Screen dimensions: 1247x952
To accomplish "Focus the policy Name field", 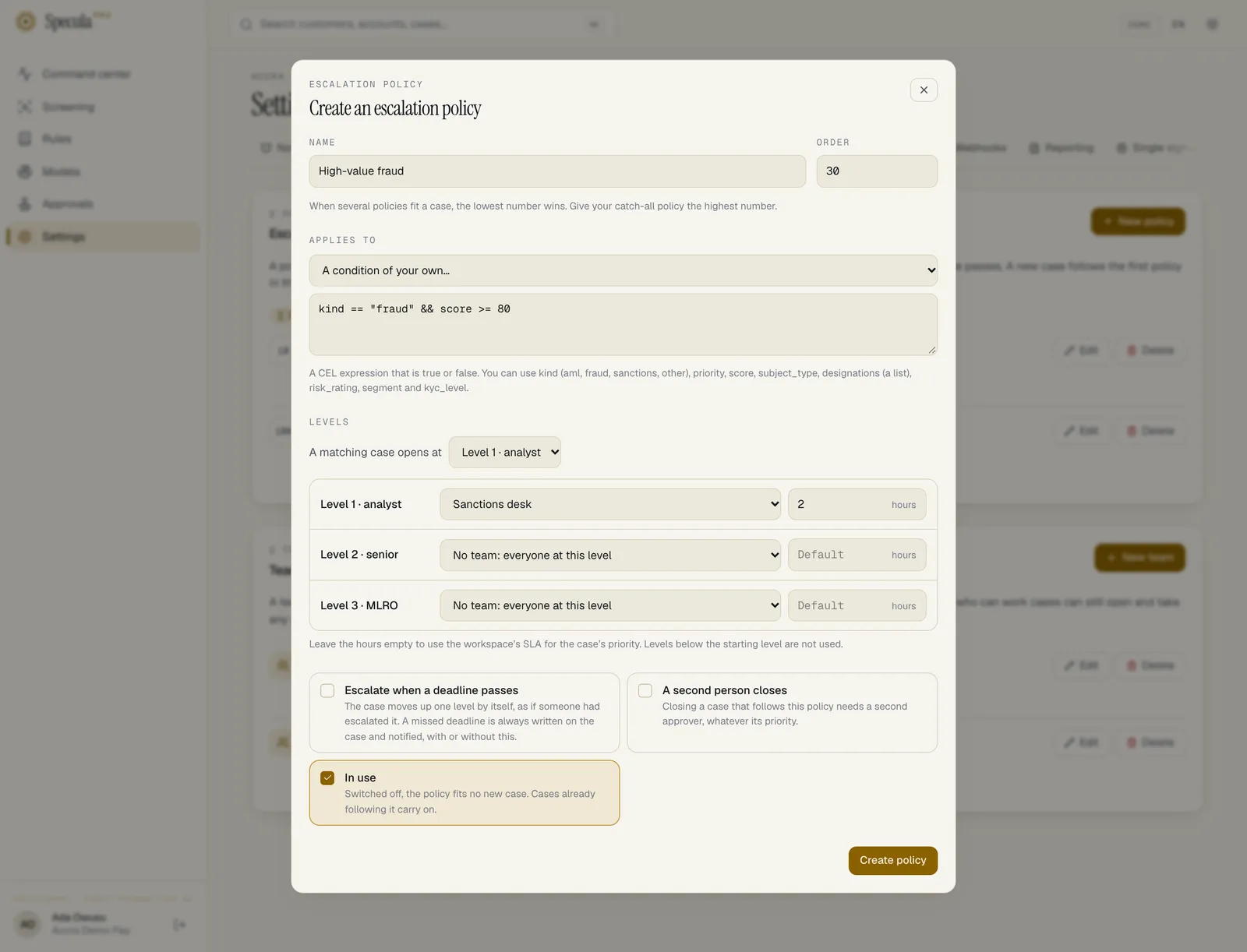I will tap(557, 171).
